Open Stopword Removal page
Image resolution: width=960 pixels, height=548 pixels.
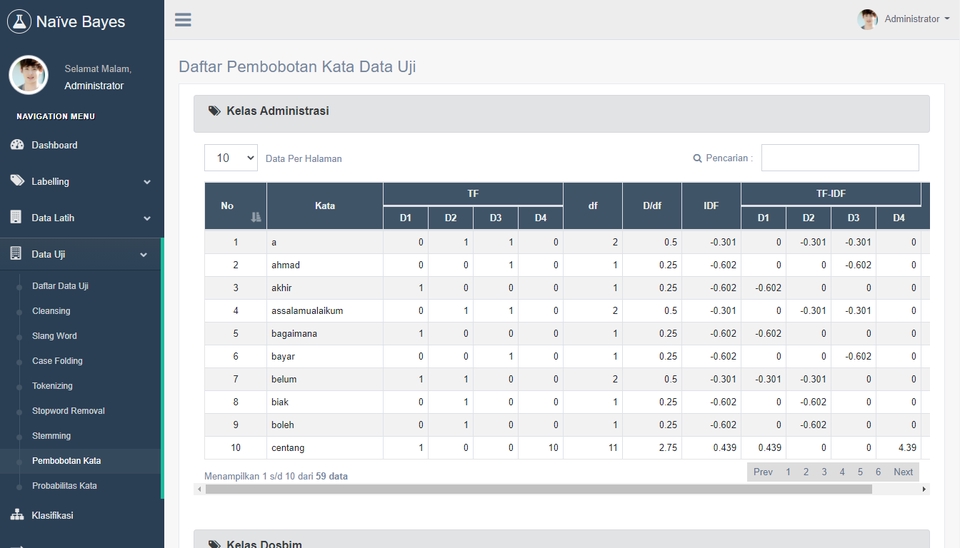click(x=68, y=411)
